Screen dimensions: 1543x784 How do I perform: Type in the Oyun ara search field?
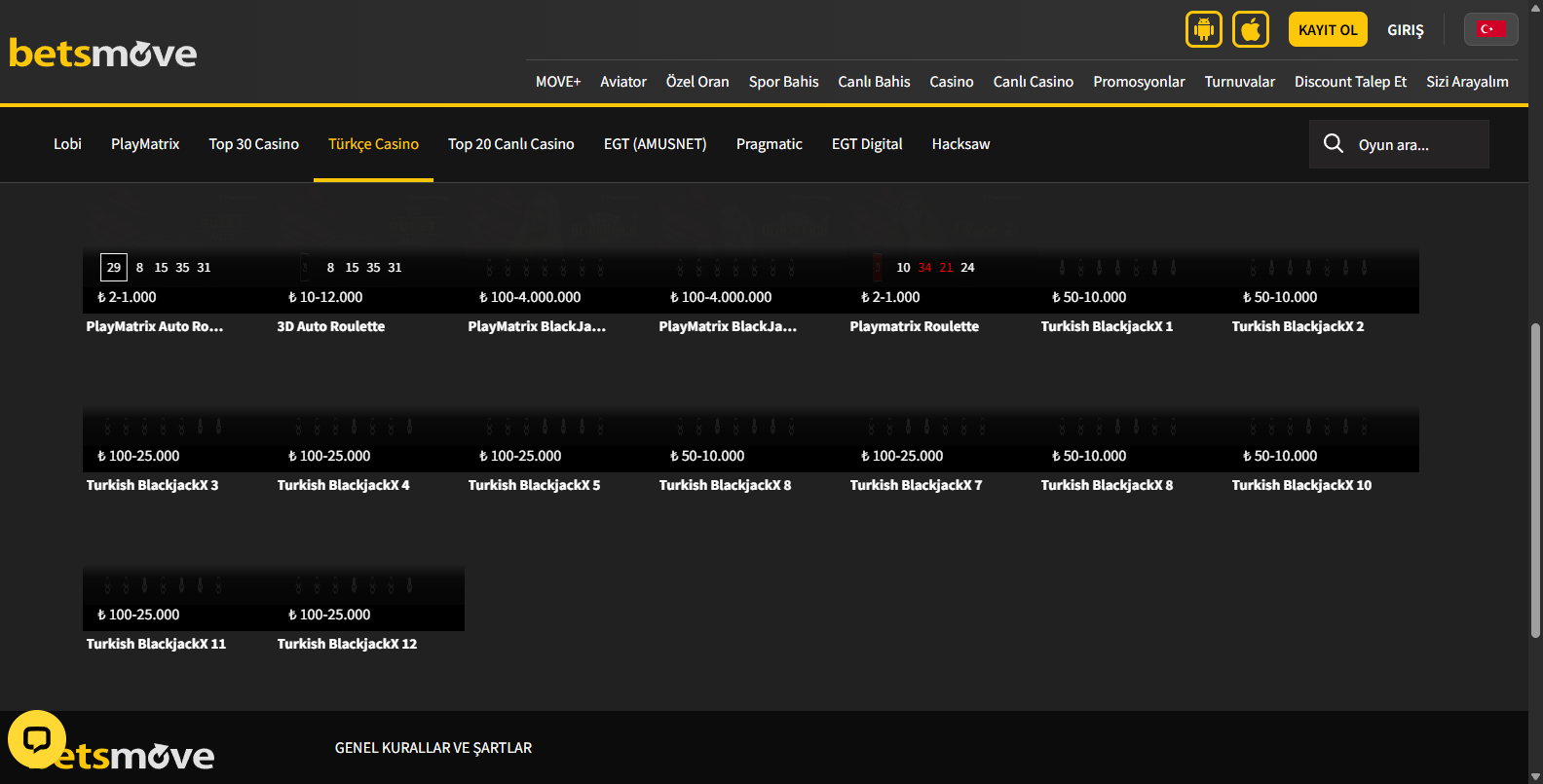click(x=1417, y=145)
